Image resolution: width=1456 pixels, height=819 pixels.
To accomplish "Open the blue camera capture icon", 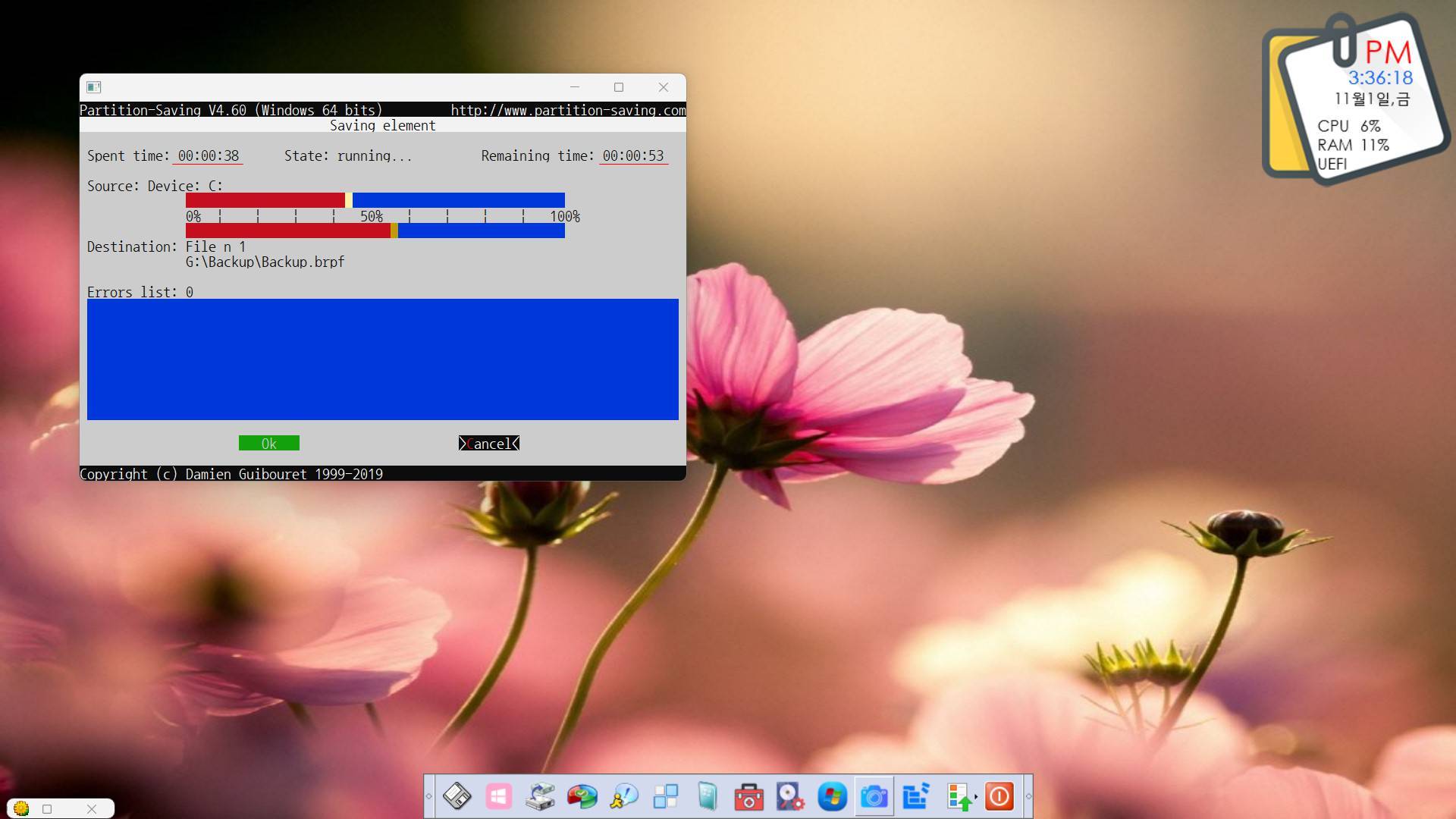I will [x=874, y=796].
